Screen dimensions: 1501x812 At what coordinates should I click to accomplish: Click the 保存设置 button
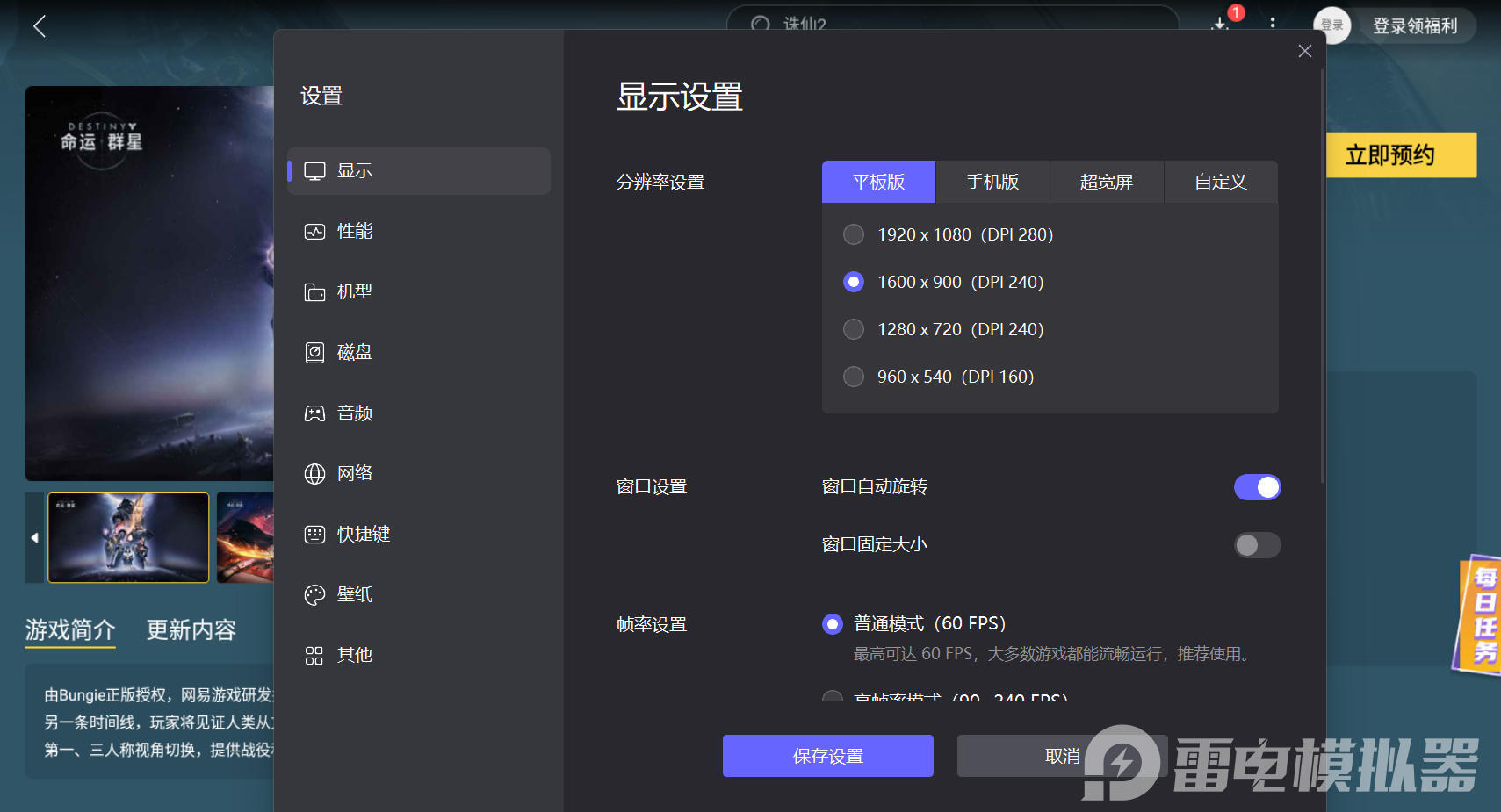pyautogui.click(x=828, y=756)
